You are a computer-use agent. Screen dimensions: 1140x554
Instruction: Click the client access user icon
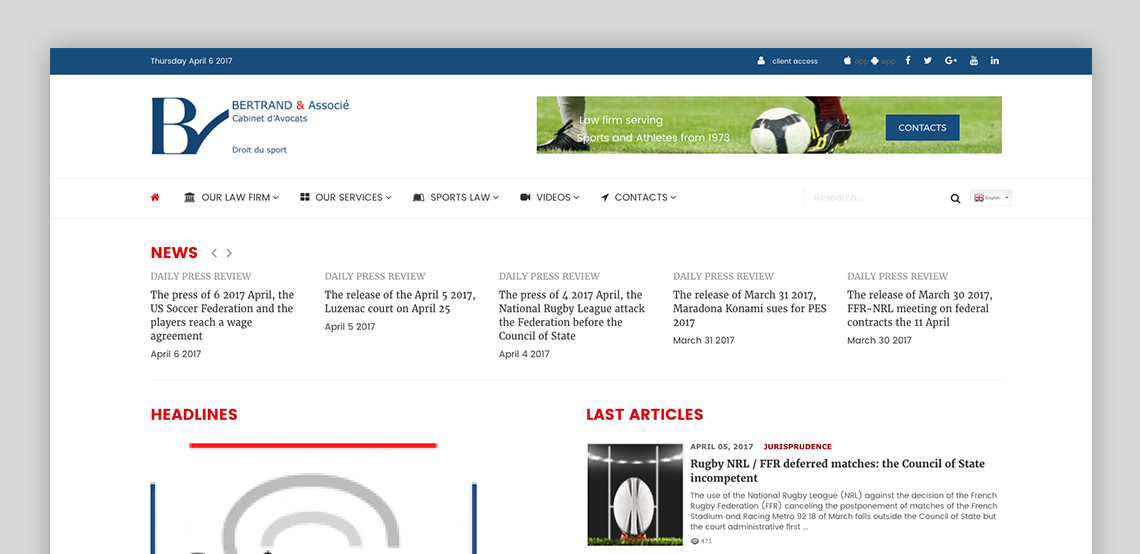coord(761,60)
